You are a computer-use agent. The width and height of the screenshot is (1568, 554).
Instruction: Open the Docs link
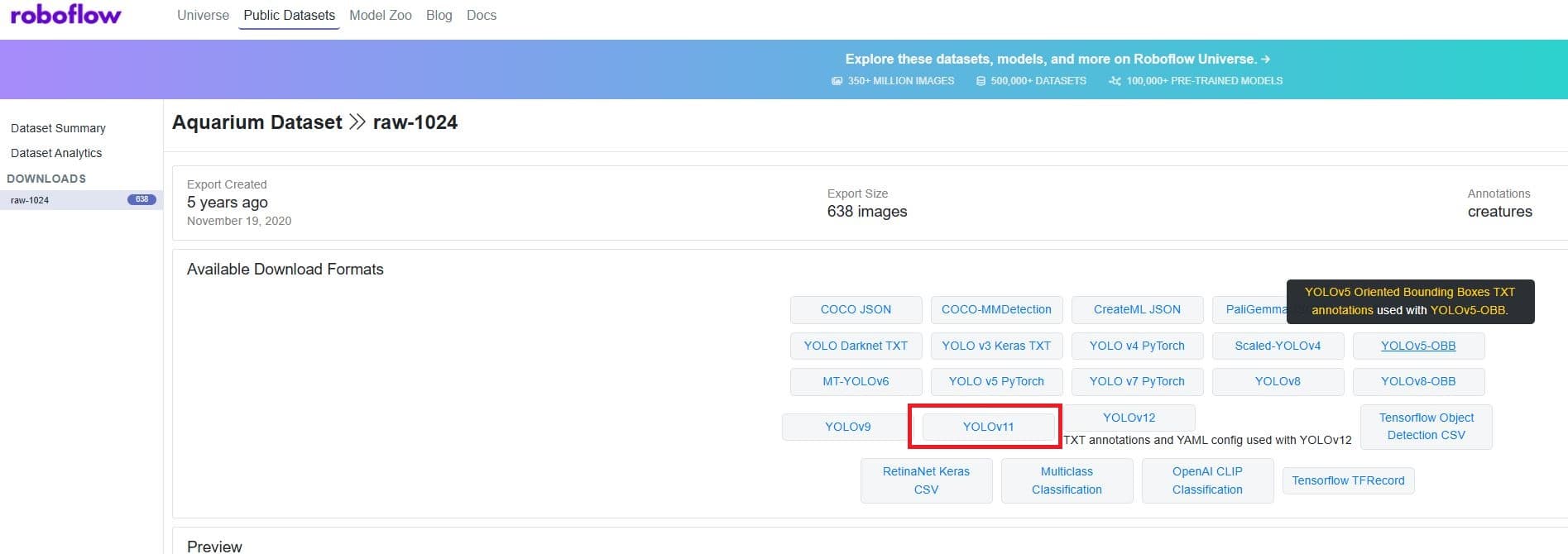482,15
